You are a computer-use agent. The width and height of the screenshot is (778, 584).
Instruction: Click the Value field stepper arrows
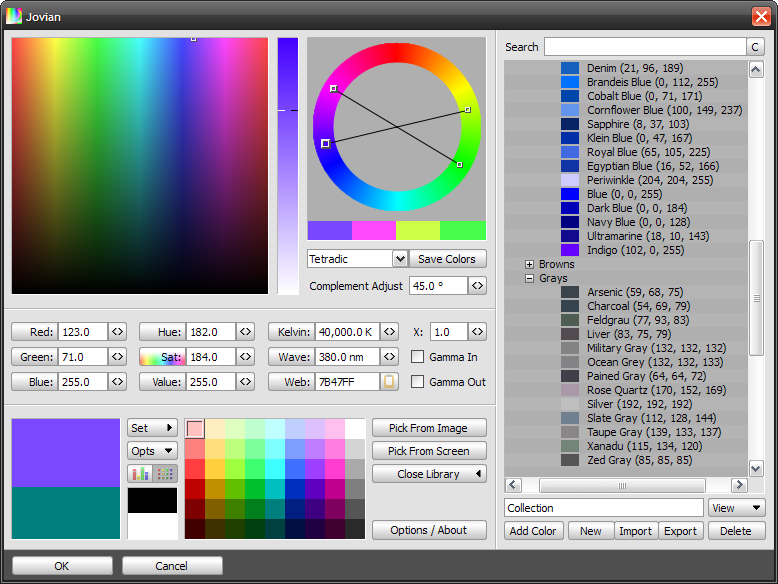[245, 382]
